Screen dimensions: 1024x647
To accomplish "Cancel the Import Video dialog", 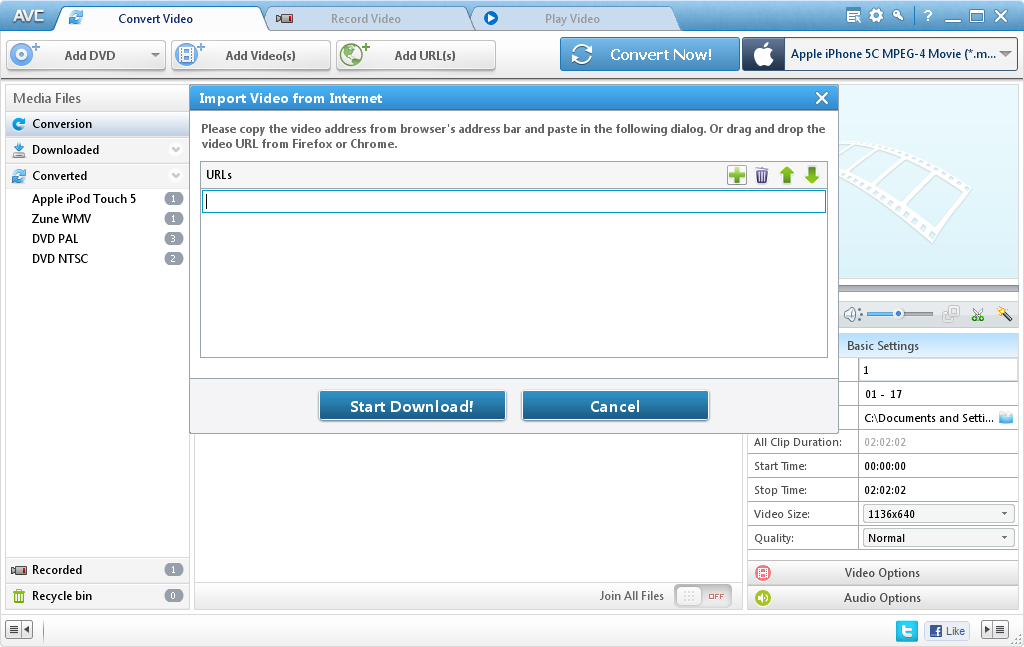I will pyautogui.click(x=615, y=406).
